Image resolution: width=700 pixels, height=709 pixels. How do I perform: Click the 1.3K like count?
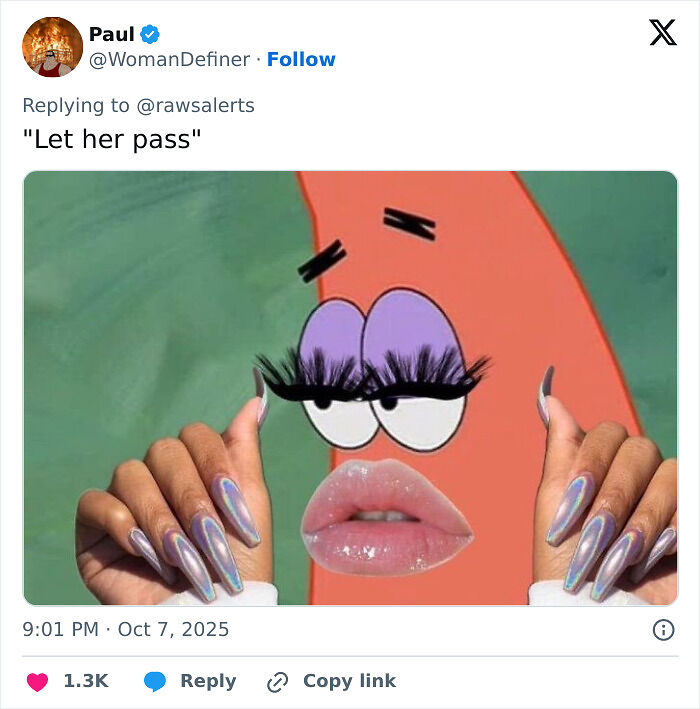(x=86, y=681)
